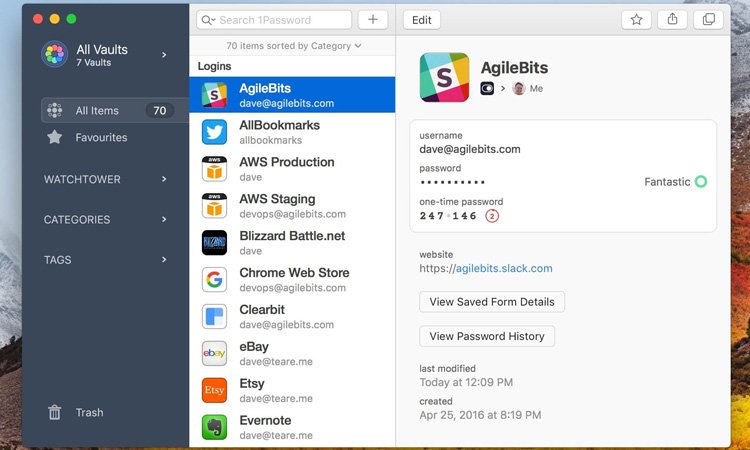Click View Password History button
Viewport: 750px width, 450px height.
point(486,336)
